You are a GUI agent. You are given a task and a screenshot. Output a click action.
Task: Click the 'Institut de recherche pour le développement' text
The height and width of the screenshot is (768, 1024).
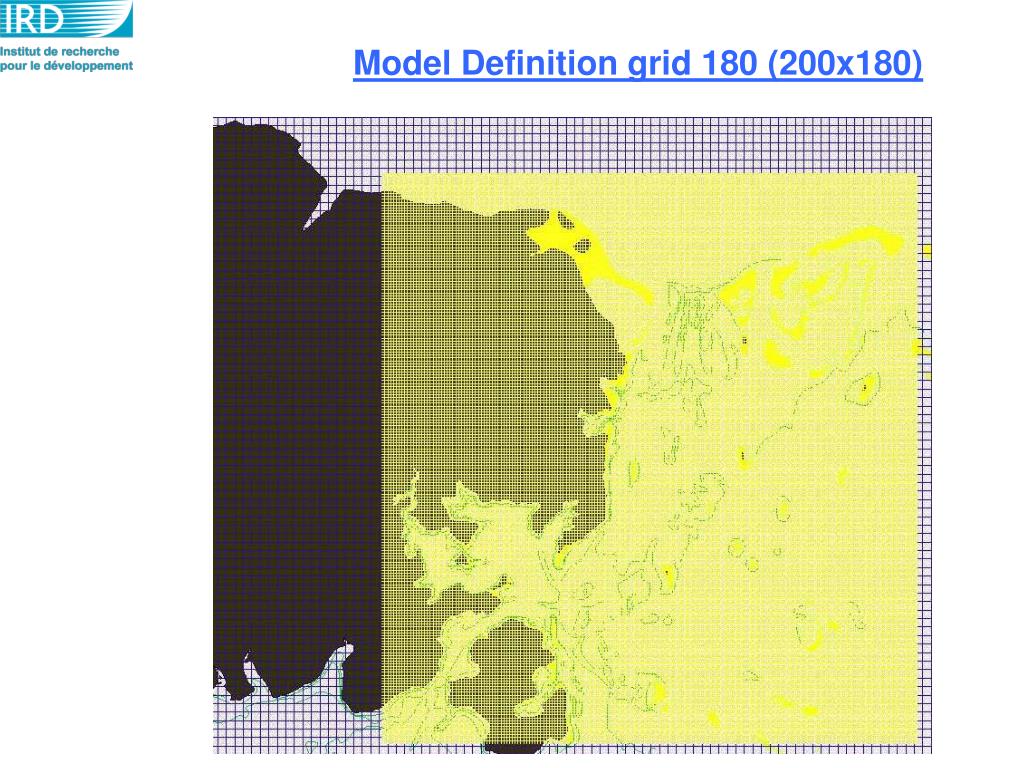click(x=66, y=59)
